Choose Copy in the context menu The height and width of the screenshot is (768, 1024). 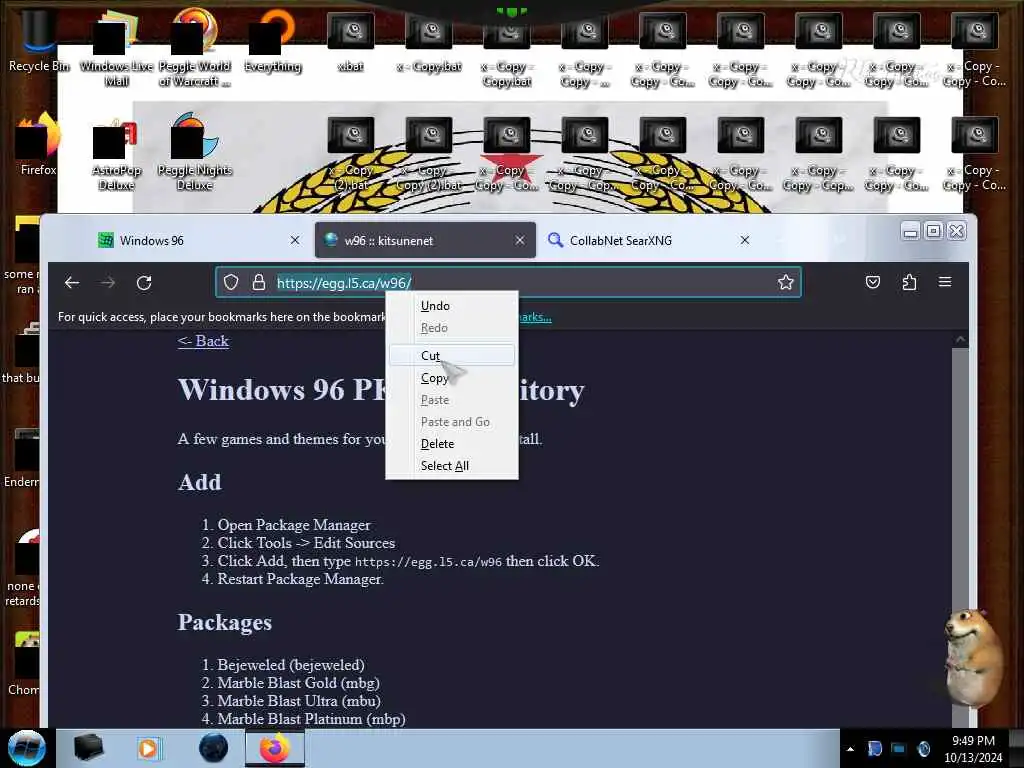[452, 378]
